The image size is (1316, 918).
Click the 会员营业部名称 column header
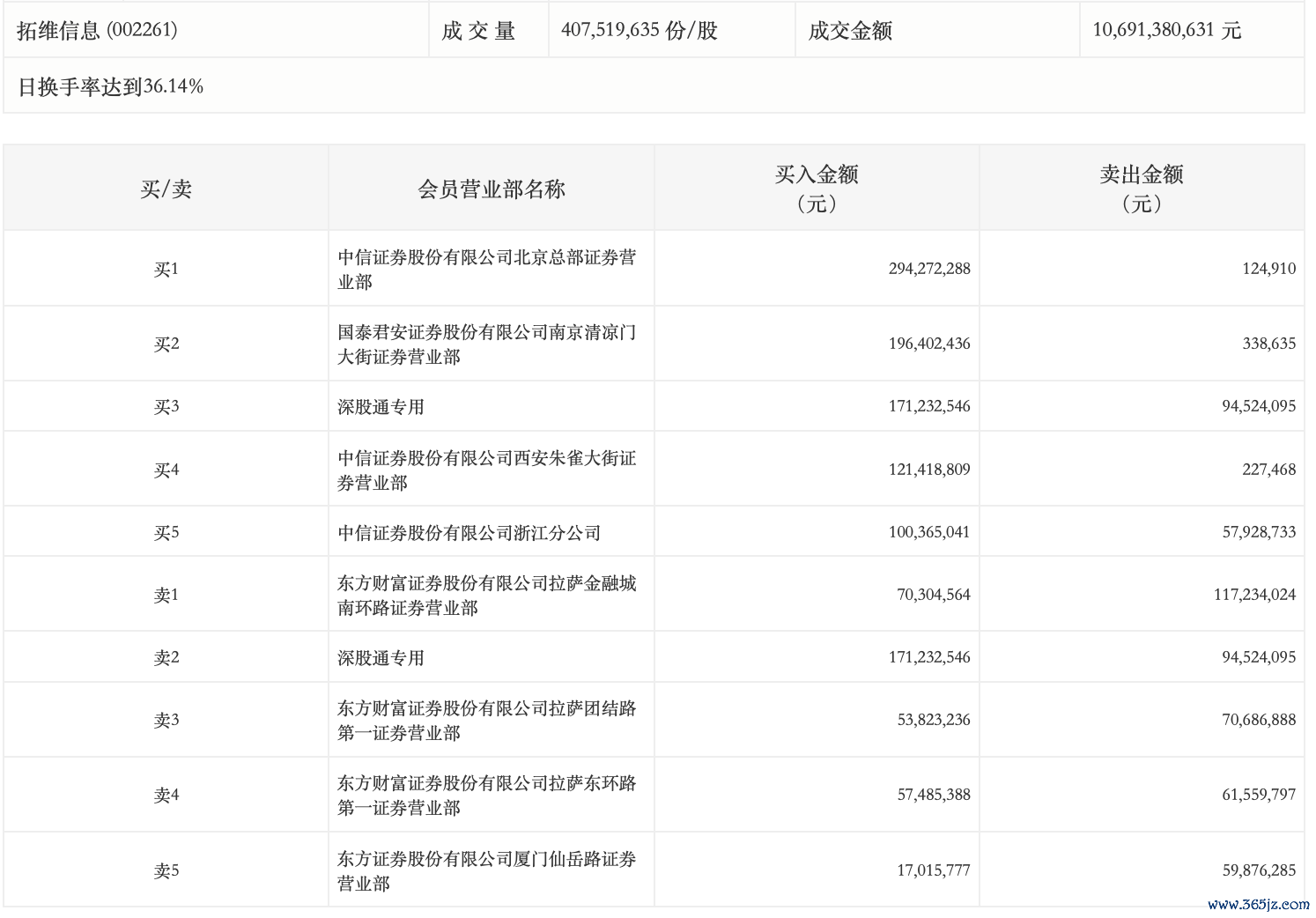[492, 189]
